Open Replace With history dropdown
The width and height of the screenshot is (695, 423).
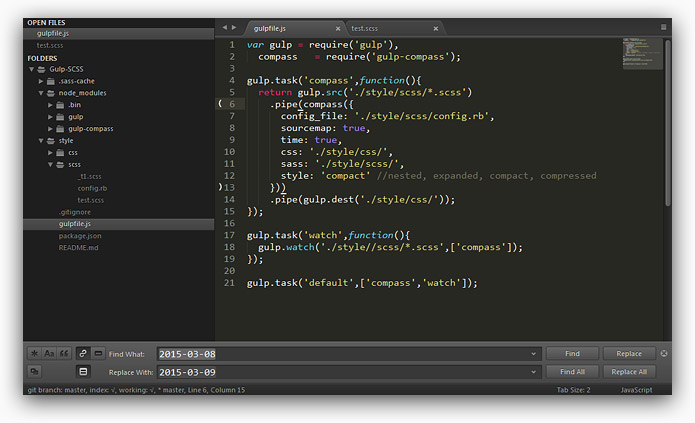pyautogui.click(x=533, y=372)
